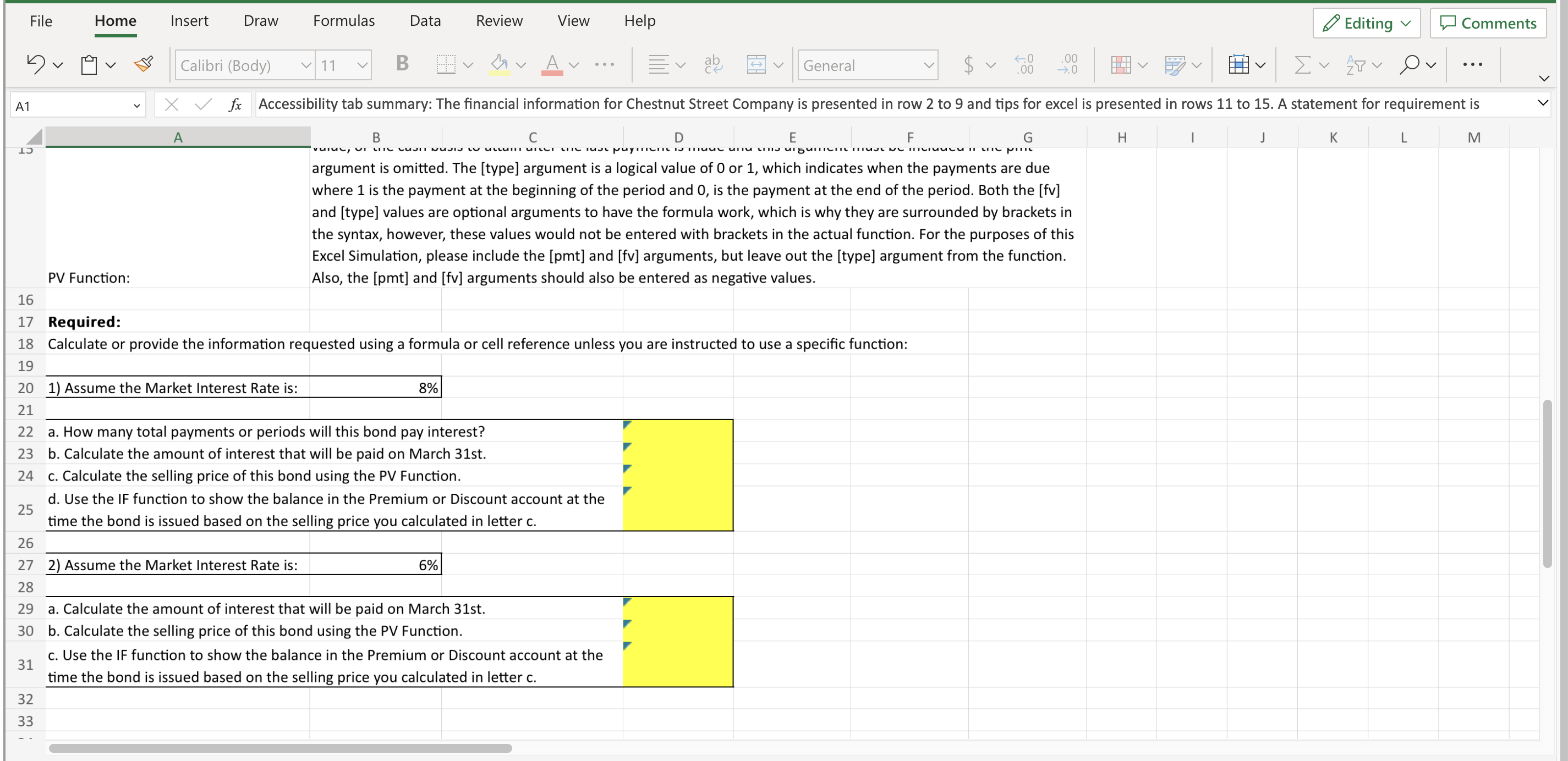Use the Find magnifier tool
The width and height of the screenshot is (1568, 761).
1410,64
